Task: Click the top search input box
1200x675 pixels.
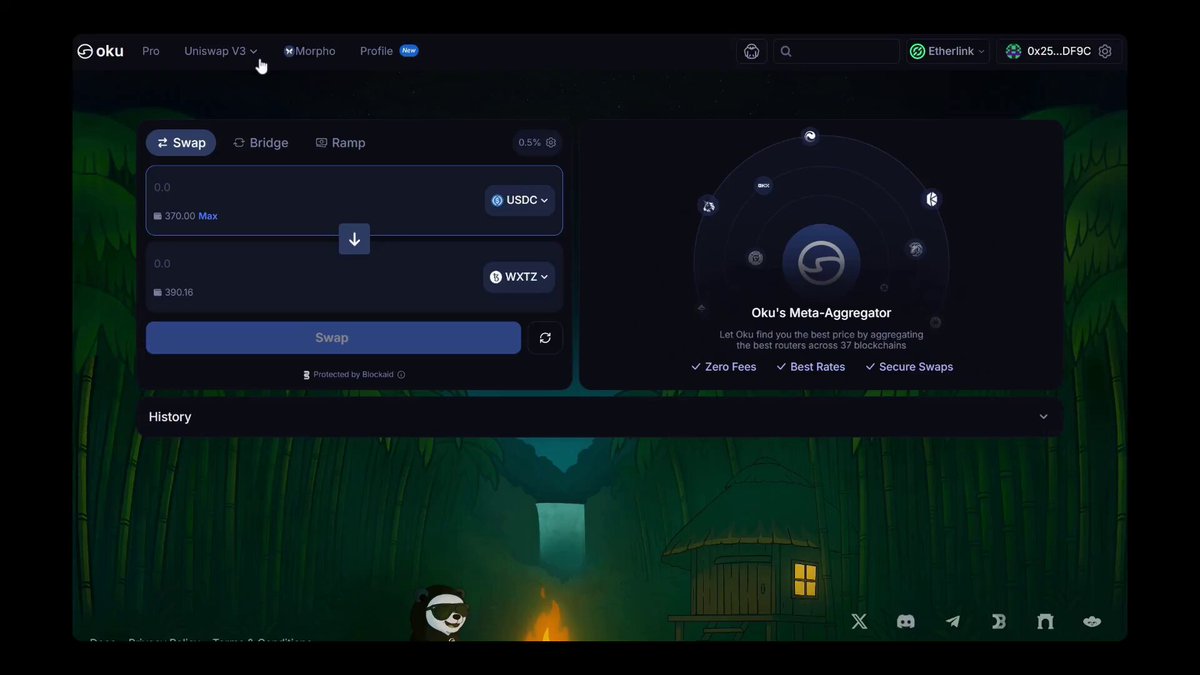Action: 836,51
